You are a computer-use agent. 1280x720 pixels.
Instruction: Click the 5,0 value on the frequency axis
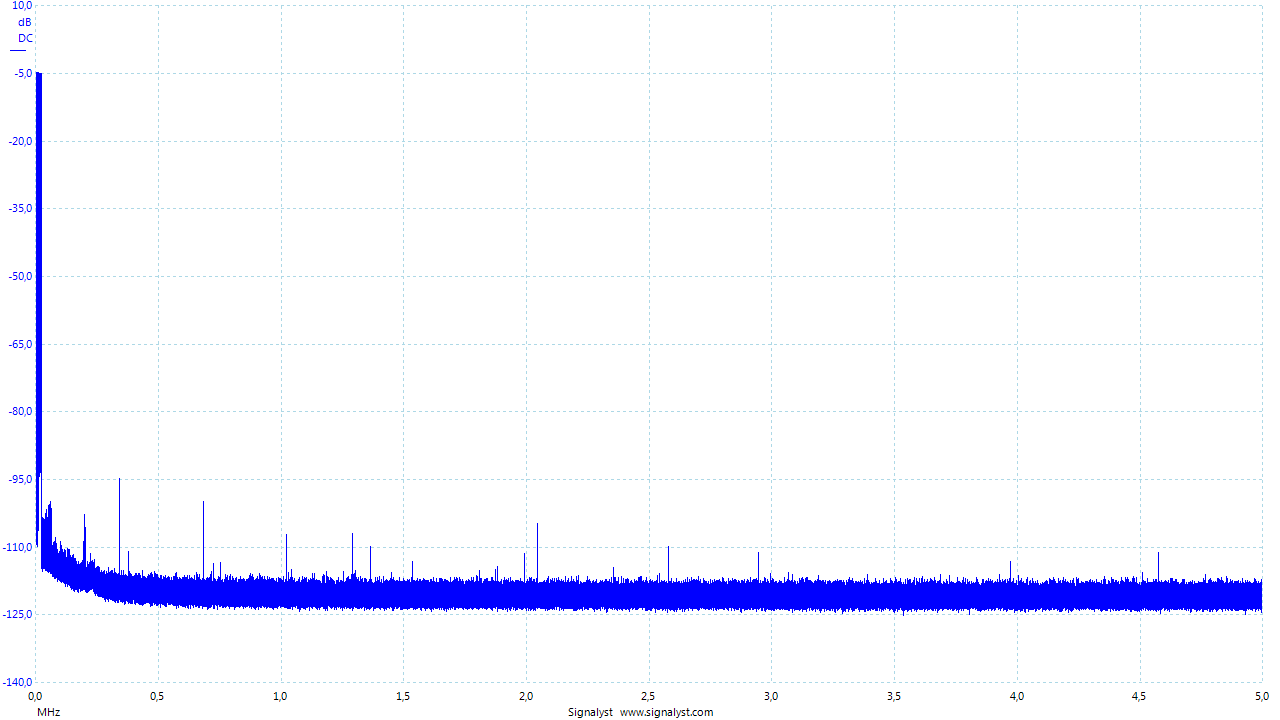pos(1261,695)
